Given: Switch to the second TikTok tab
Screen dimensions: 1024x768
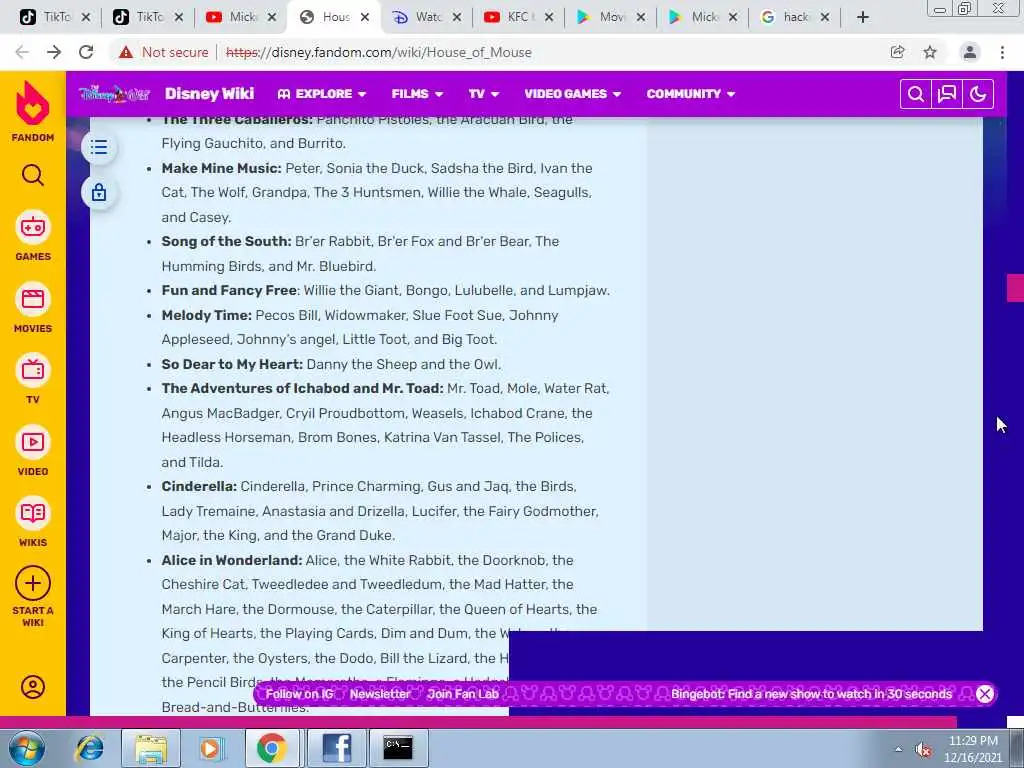Looking at the screenshot, I should coord(148,17).
